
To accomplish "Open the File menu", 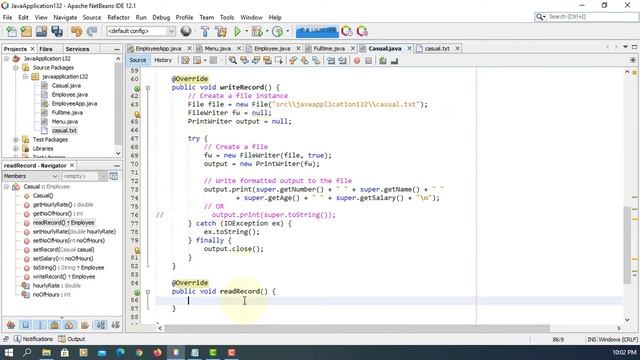I will pos(7,18).
